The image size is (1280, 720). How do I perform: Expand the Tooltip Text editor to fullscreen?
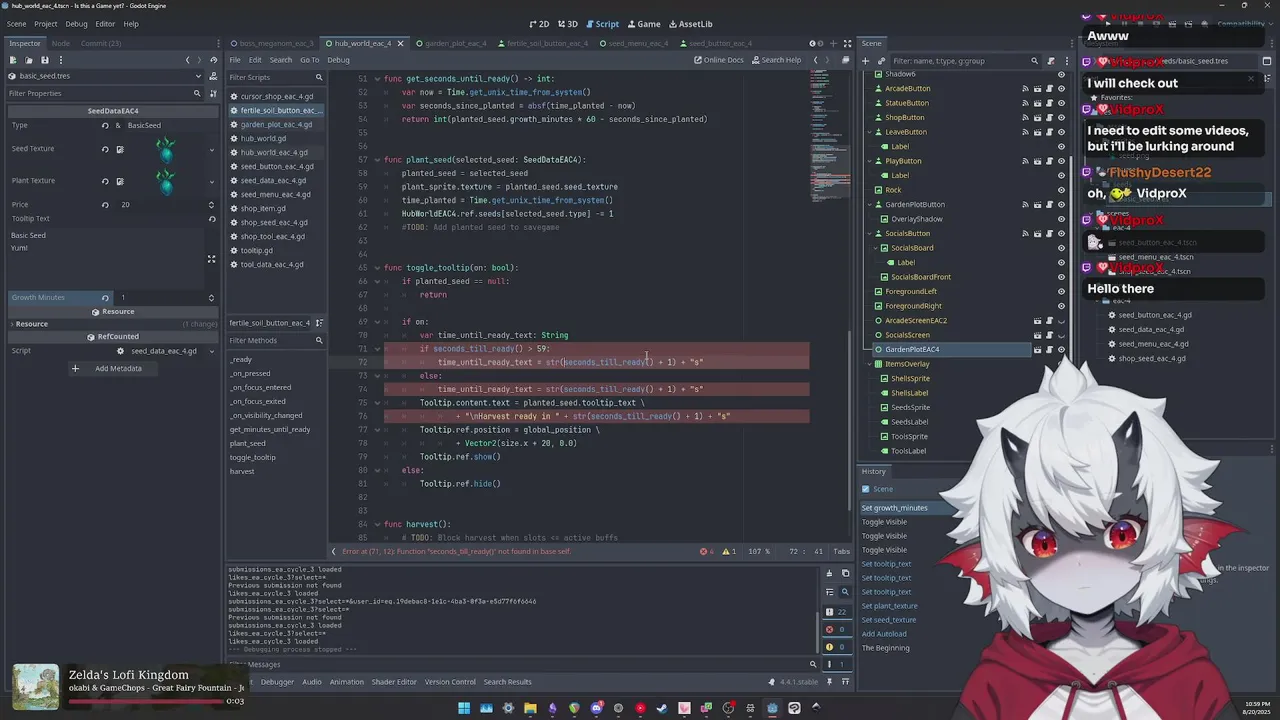[211, 259]
